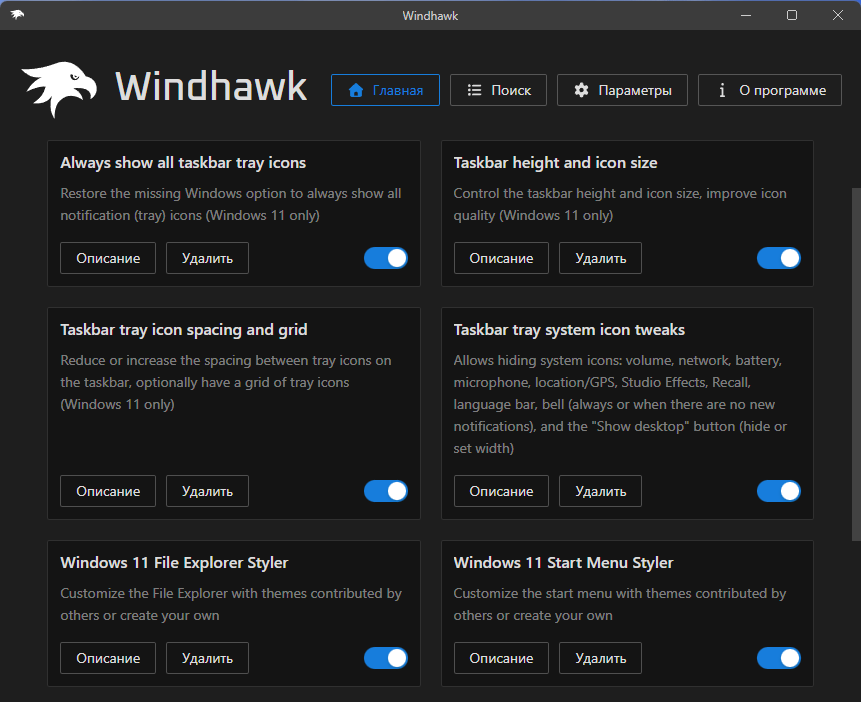The width and height of the screenshot is (861, 702).
Task: Click Удалить for Always show all tray icons
Action: 208,258
